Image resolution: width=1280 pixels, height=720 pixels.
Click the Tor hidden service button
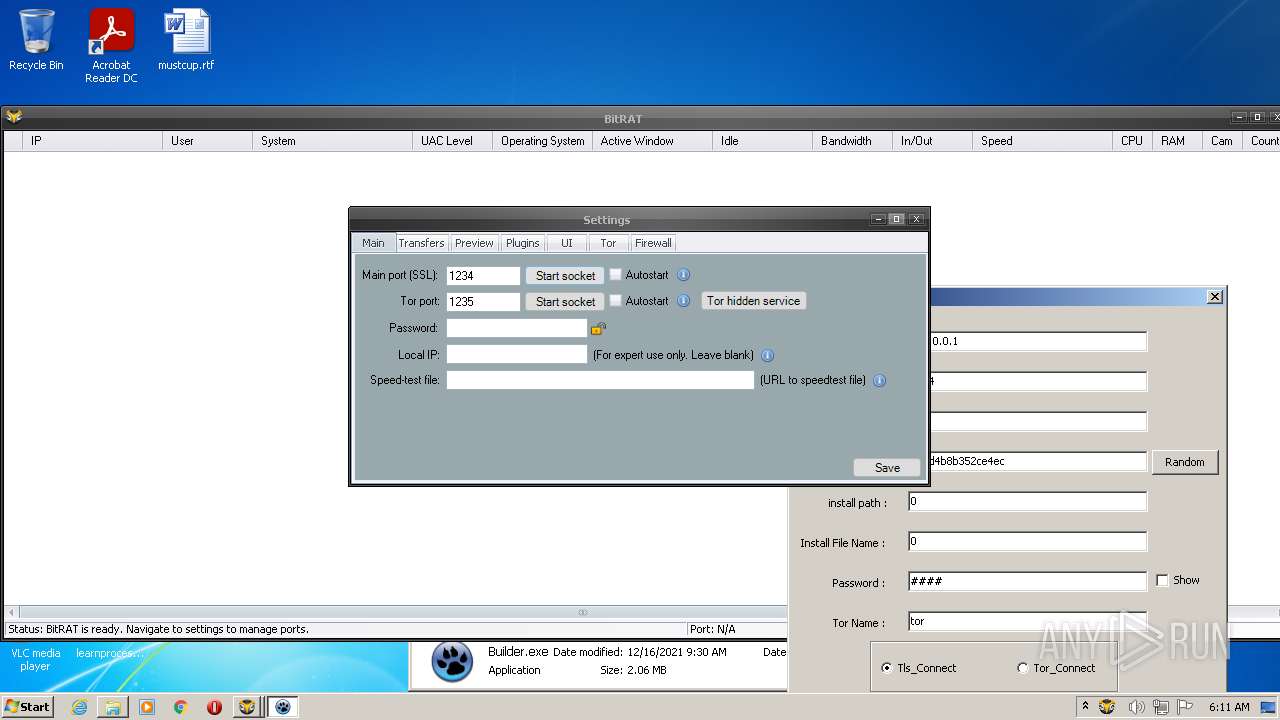pos(753,301)
